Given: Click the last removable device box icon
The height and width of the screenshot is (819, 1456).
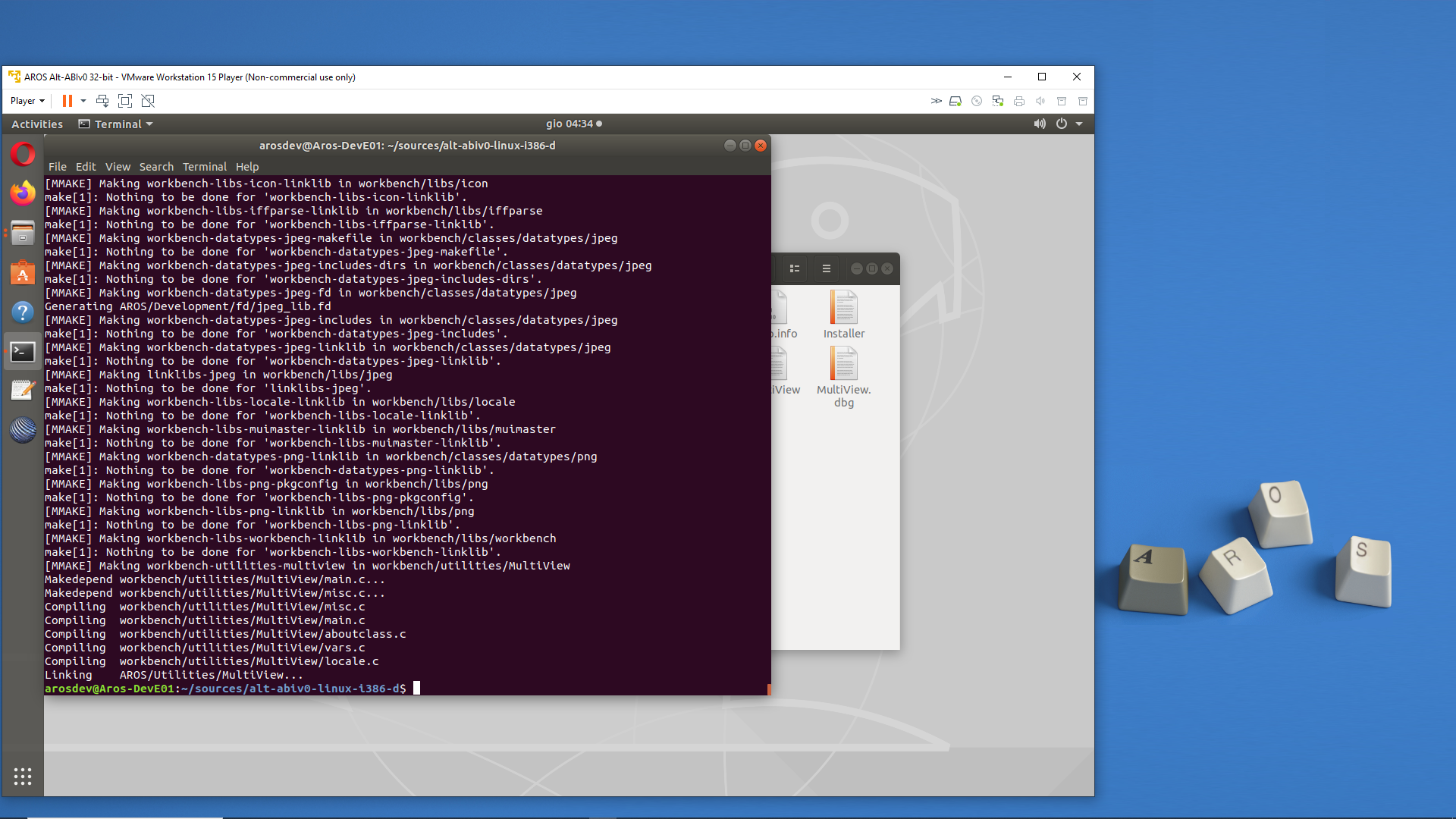Looking at the screenshot, I should [x=1083, y=101].
